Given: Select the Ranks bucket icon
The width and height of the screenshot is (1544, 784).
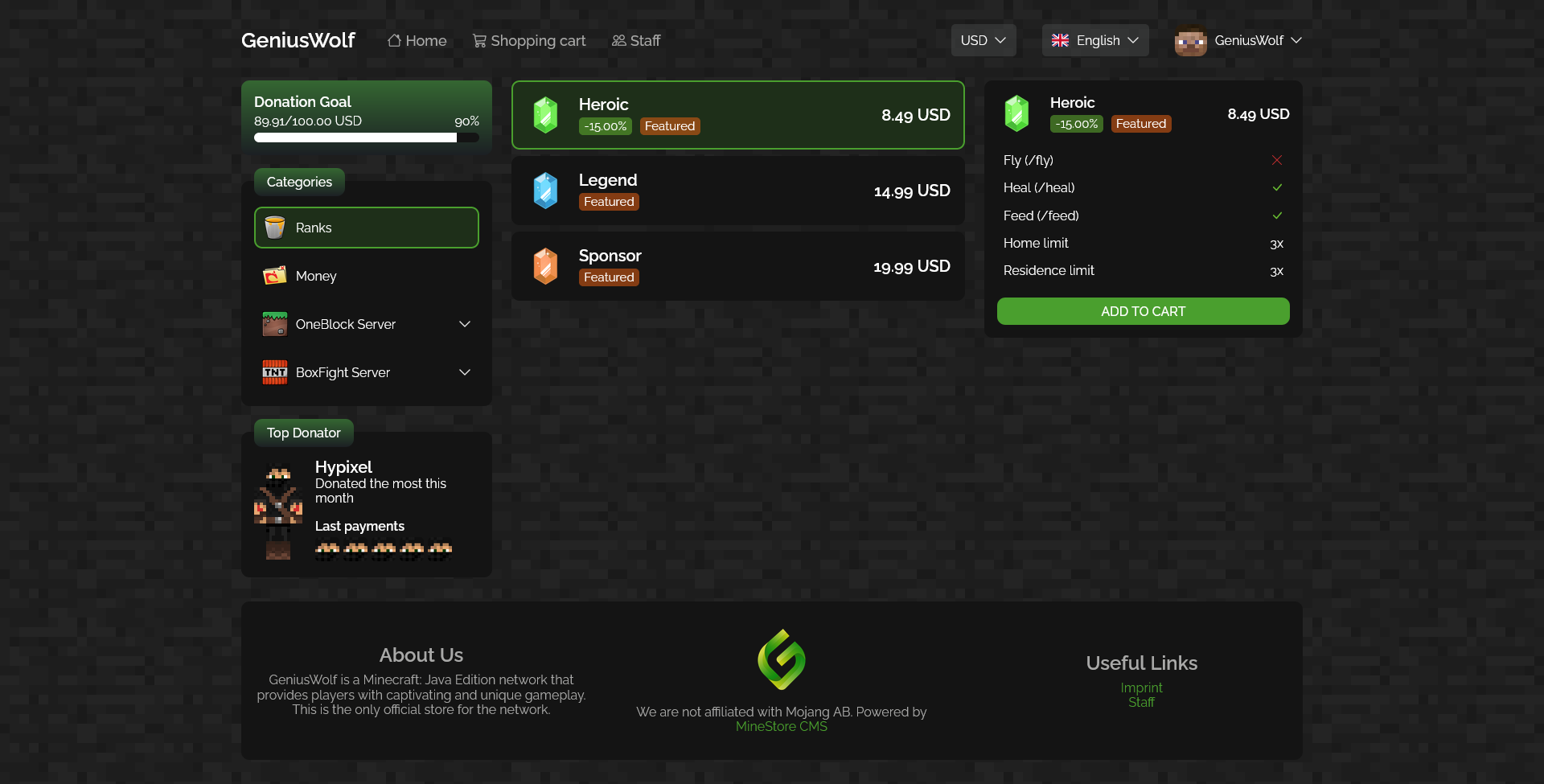Looking at the screenshot, I should tap(274, 228).
